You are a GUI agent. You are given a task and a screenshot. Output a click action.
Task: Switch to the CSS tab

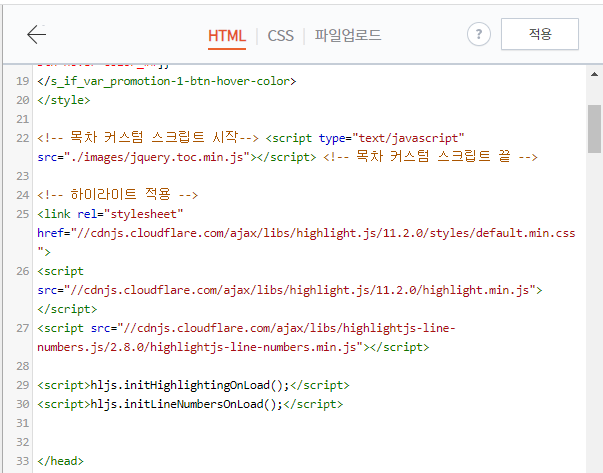(x=280, y=36)
